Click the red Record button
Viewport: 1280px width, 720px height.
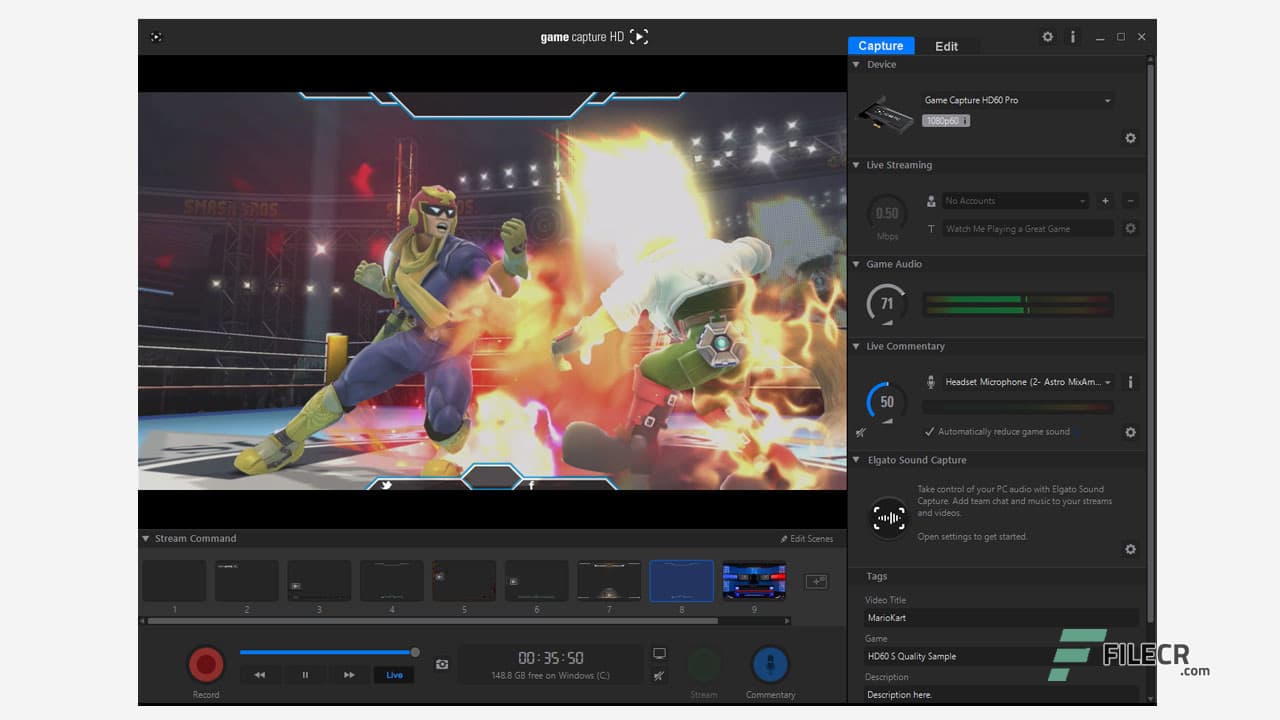[206, 664]
